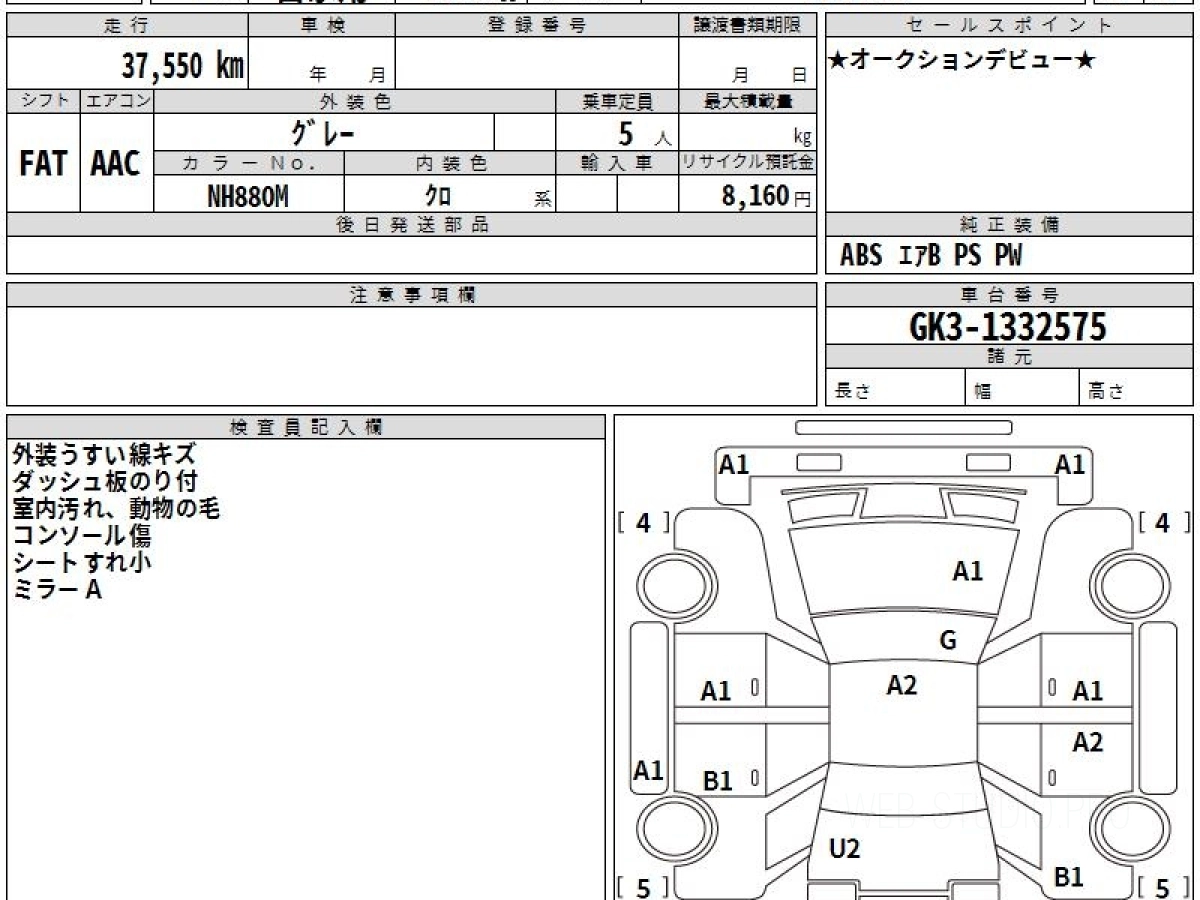Image resolution: width=1200 pixels, height=900 pixels.
Task: Click the recycle deposit value 8,160円
Action: click(767, 196)
